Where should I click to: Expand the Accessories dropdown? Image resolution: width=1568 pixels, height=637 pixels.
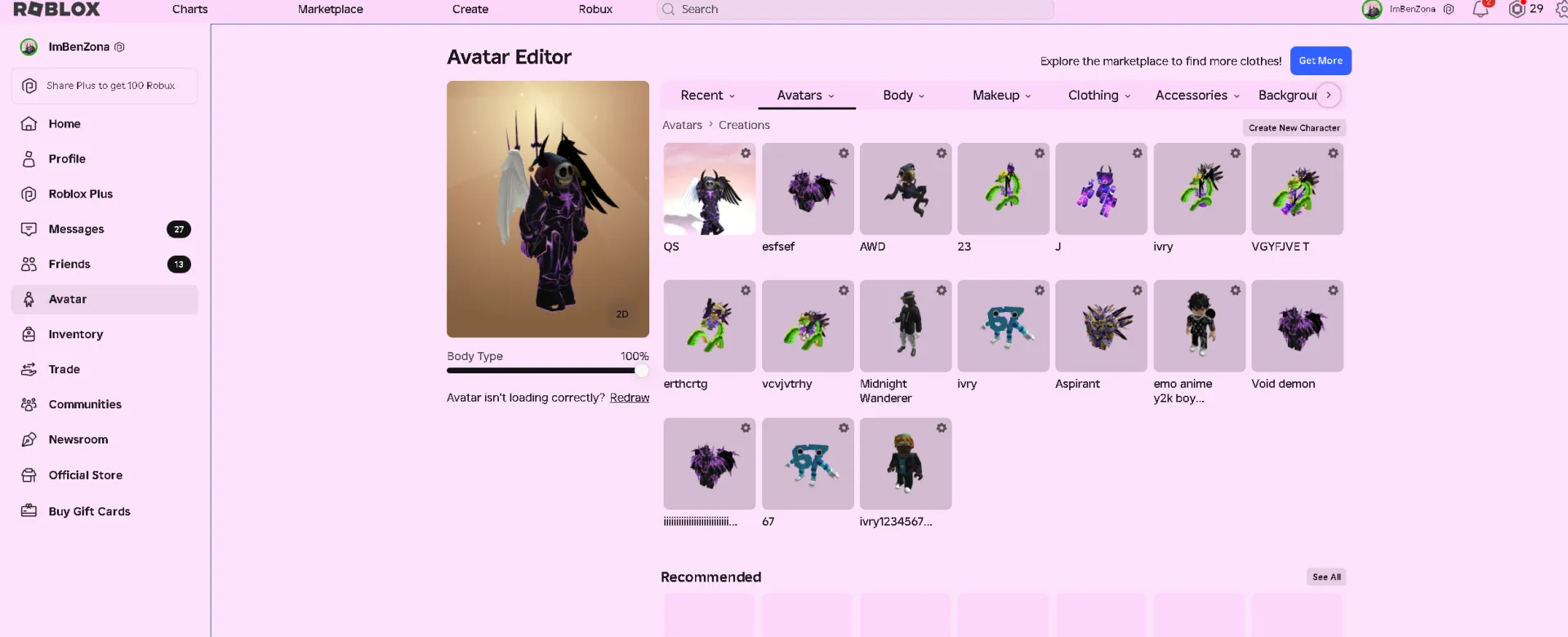pos(1197,96)
